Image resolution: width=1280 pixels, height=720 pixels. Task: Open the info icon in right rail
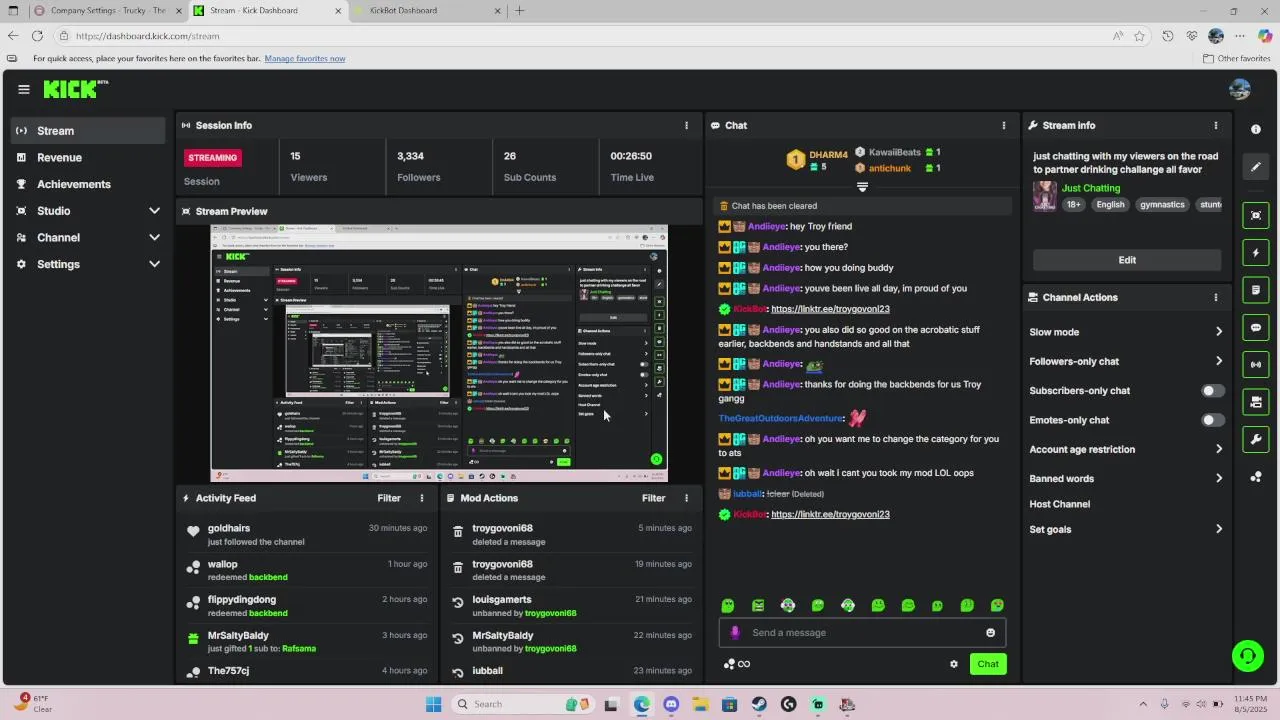[x=1256, y=130]
